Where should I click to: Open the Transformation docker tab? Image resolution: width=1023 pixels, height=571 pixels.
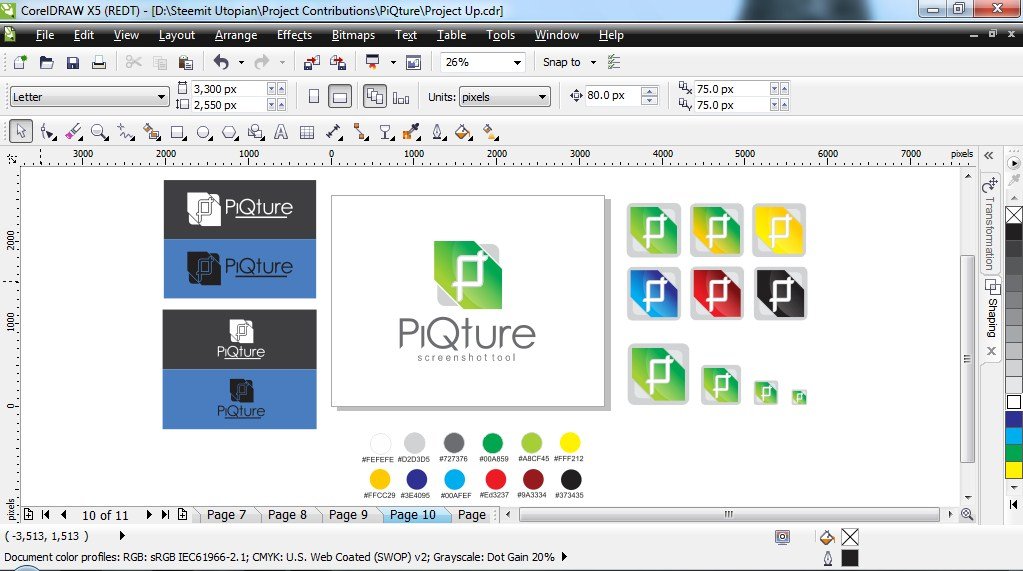[990, 224]
